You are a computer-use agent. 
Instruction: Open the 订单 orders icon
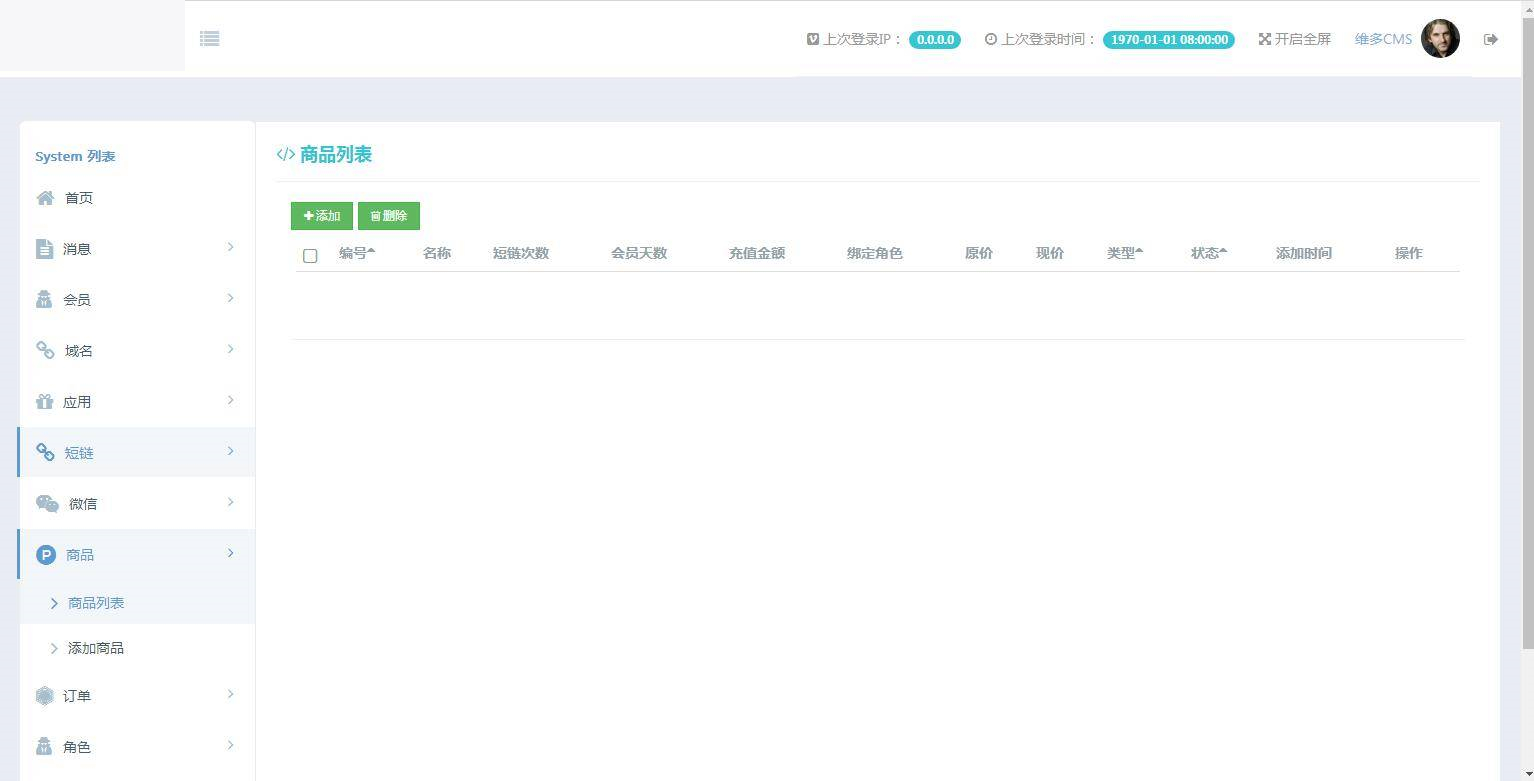[45, 695]
